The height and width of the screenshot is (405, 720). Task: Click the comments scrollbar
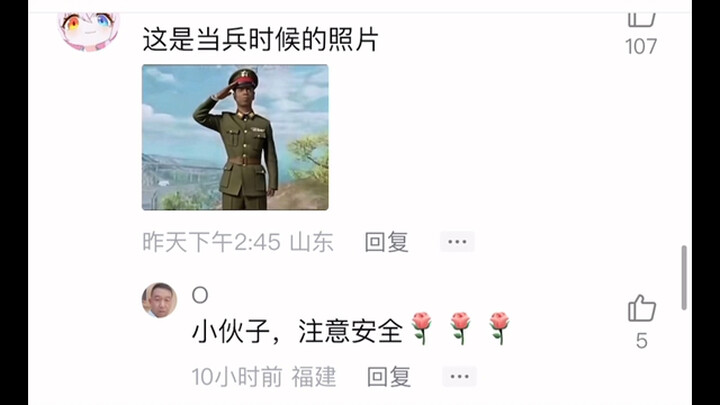coord(684,277)
